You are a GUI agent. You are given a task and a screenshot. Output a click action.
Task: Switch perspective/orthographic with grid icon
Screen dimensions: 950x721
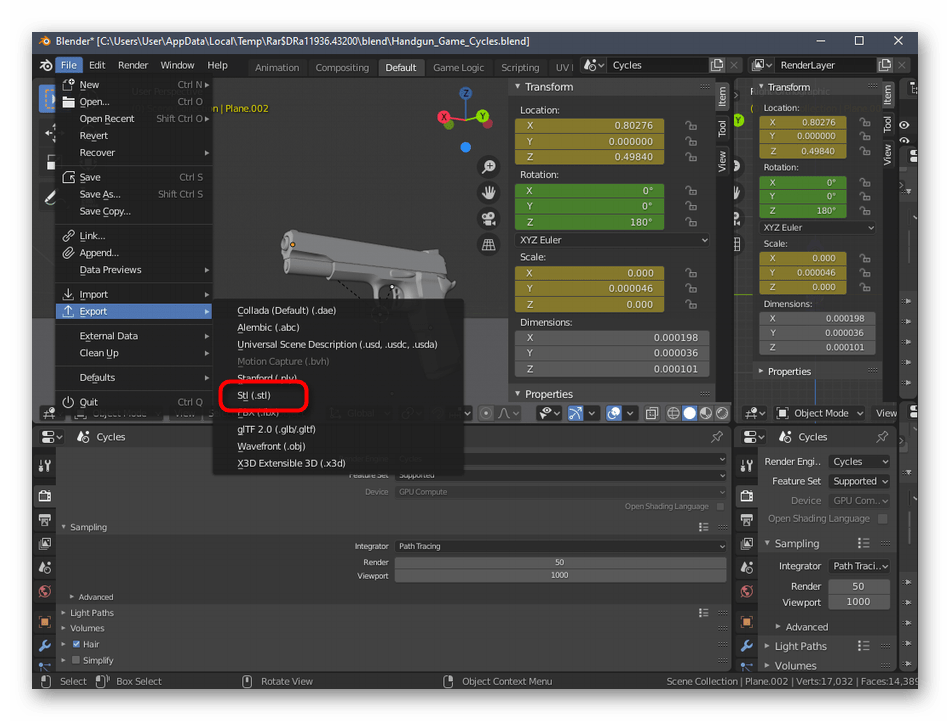pyautogui.click(x=488, y=245)
